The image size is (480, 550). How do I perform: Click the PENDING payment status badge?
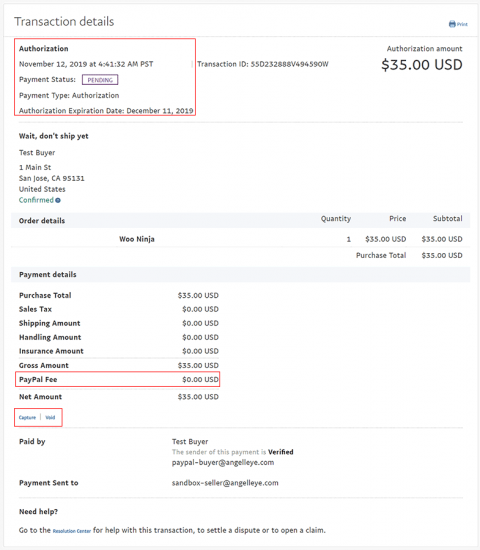pyautogui.click(x=100, y=80)
